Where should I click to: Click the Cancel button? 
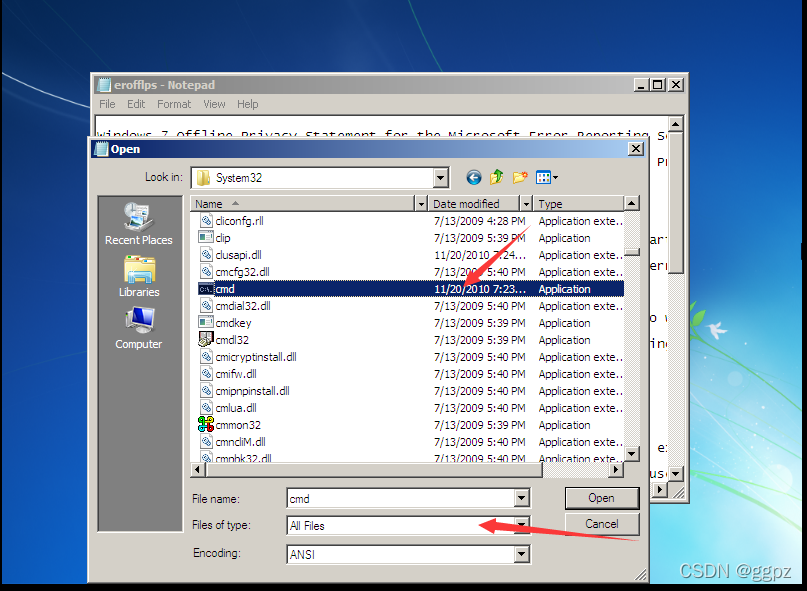(602, 524)
